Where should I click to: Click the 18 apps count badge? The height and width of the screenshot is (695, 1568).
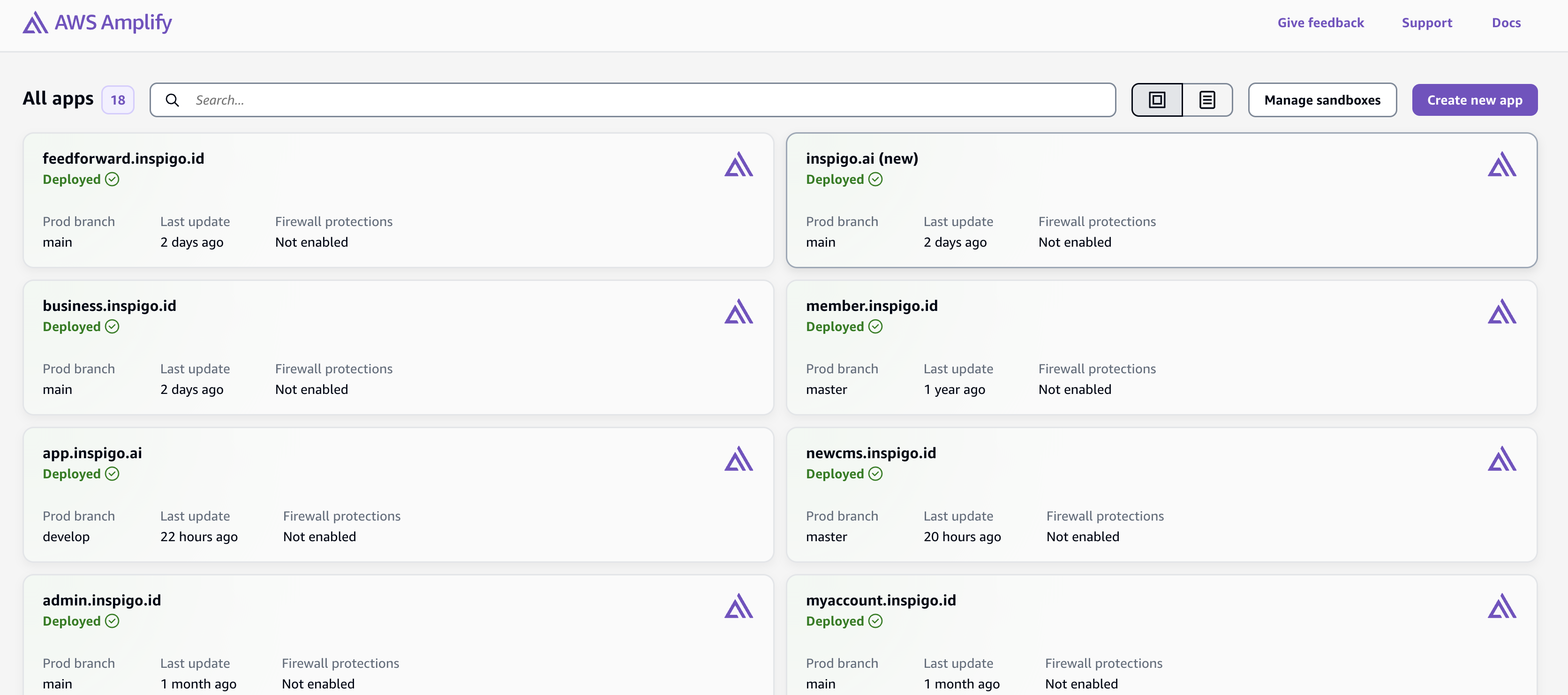[x=118, y=100]
